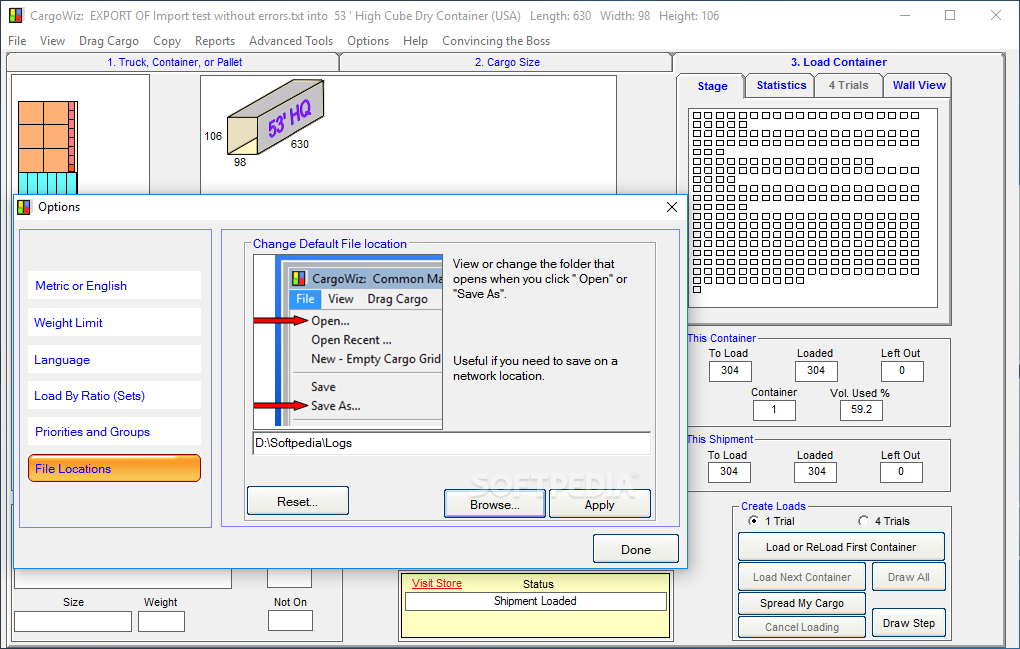Open the Copy menu
This screenshot has width=1020, height=649.
click(x=167, y=41)
